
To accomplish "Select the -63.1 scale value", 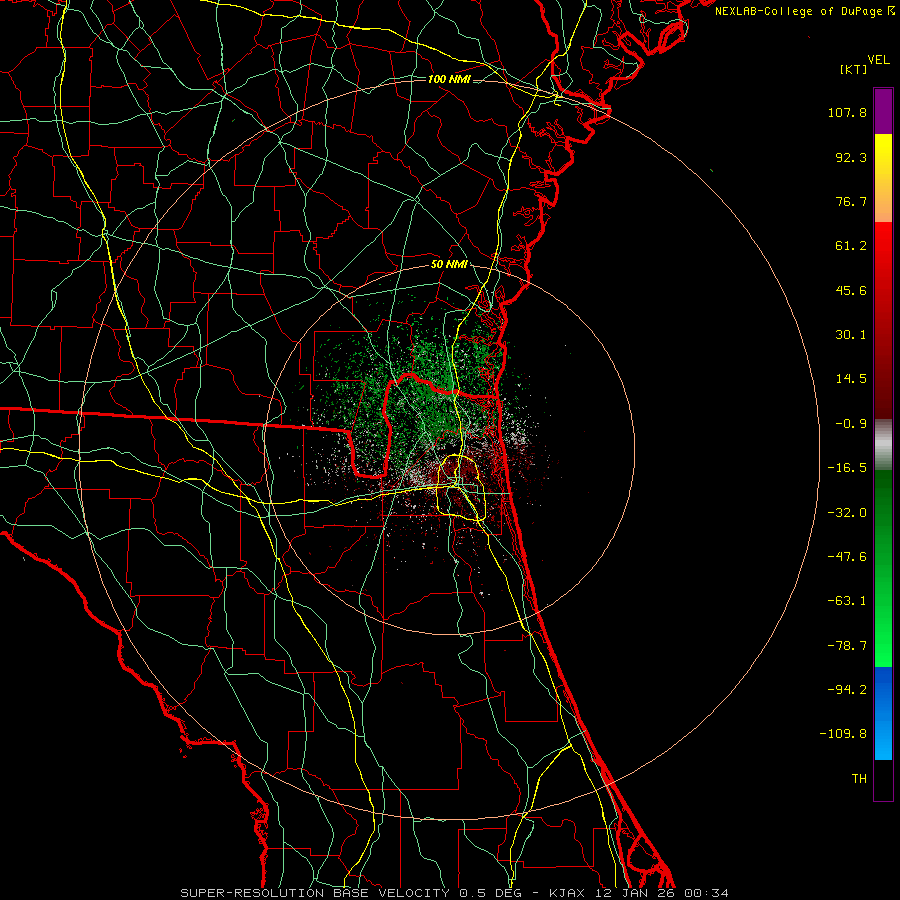I will pos(847,601).
